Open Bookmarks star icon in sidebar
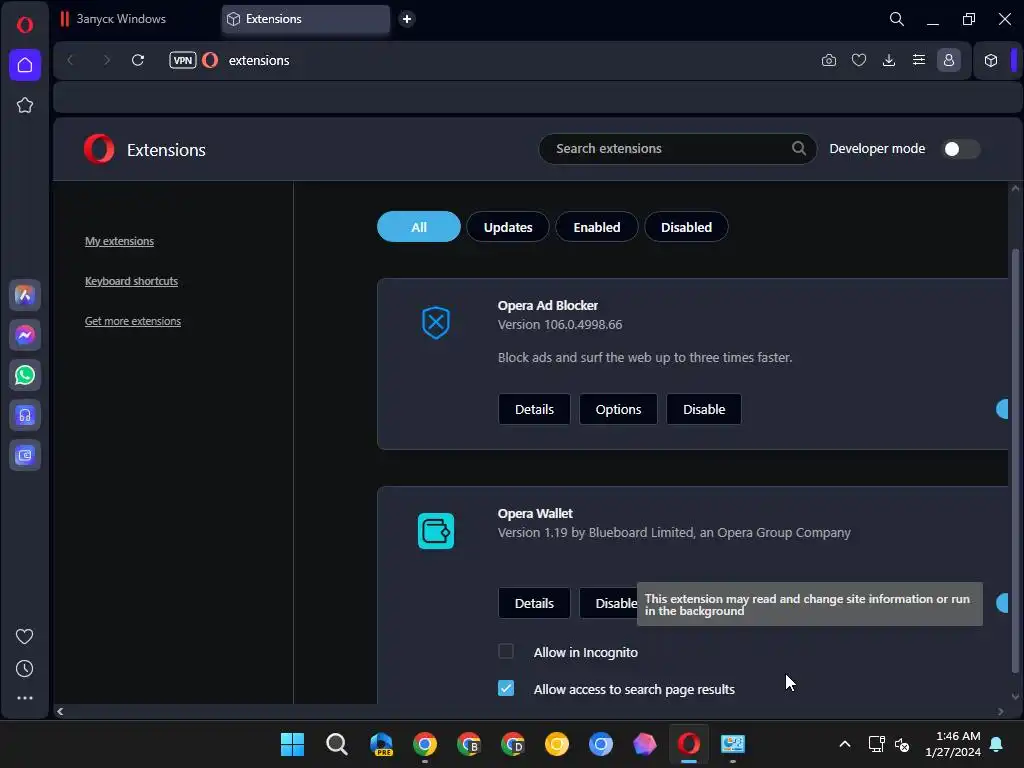Viewport: 1024px width, 768px height. click(25, 105)
